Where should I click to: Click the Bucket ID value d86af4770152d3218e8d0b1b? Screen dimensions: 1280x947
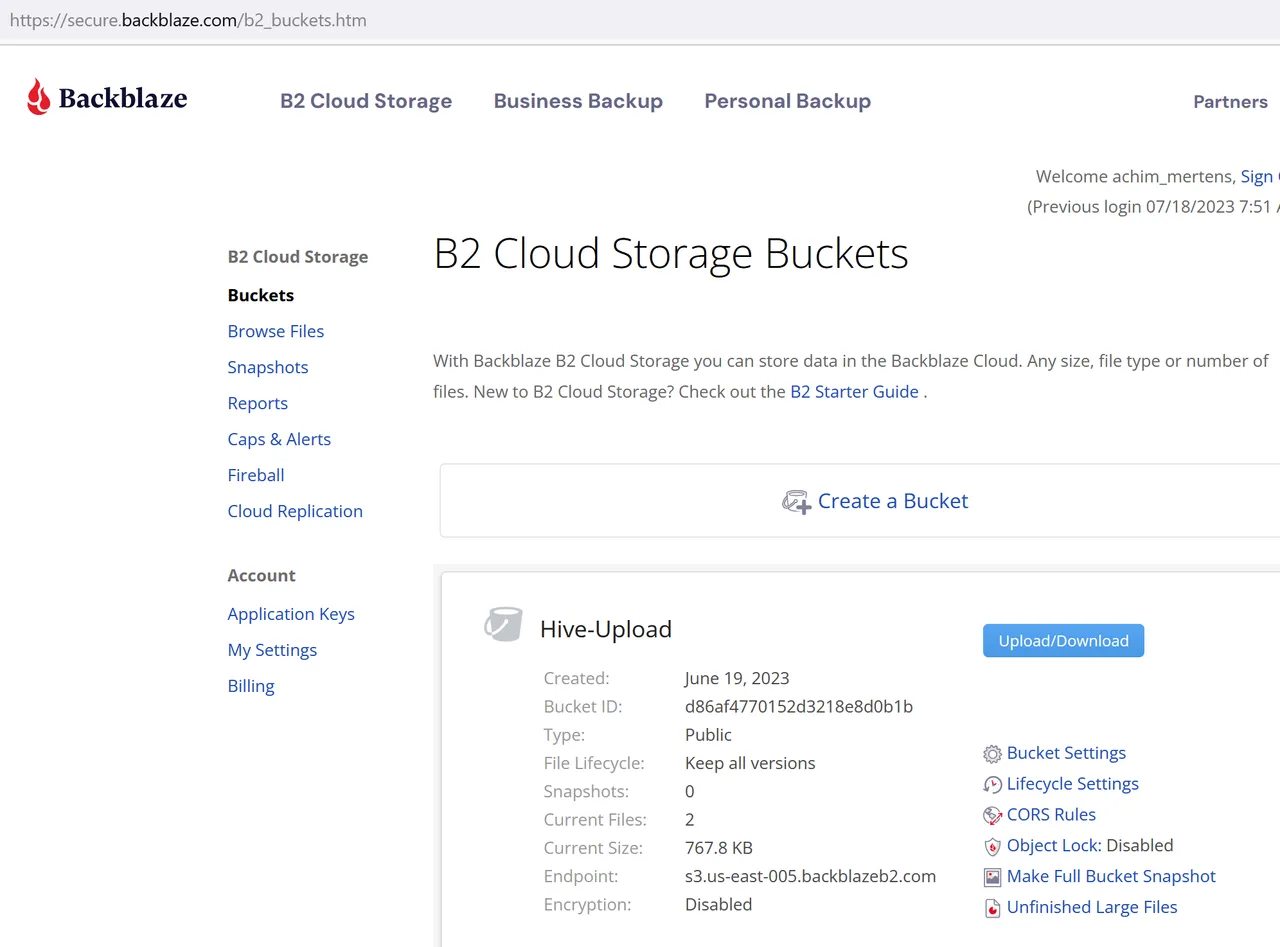pyautogui.click(x=799, y=707)
